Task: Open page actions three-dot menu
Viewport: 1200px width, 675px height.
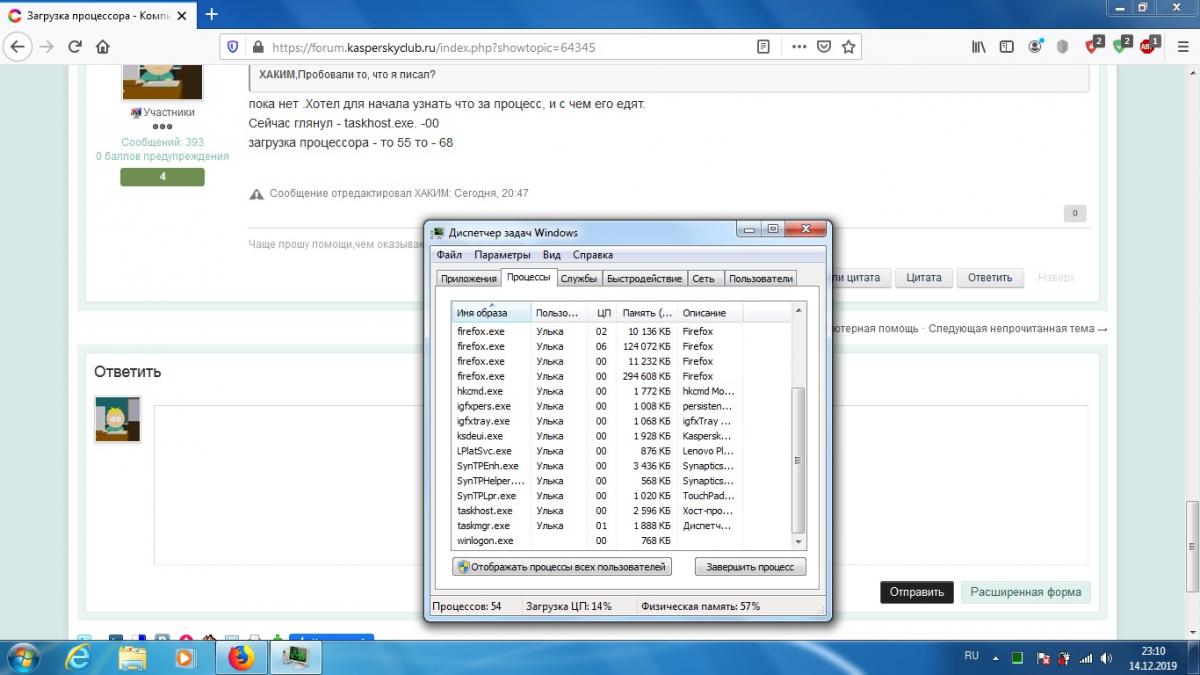Action: tap(799, 47)
